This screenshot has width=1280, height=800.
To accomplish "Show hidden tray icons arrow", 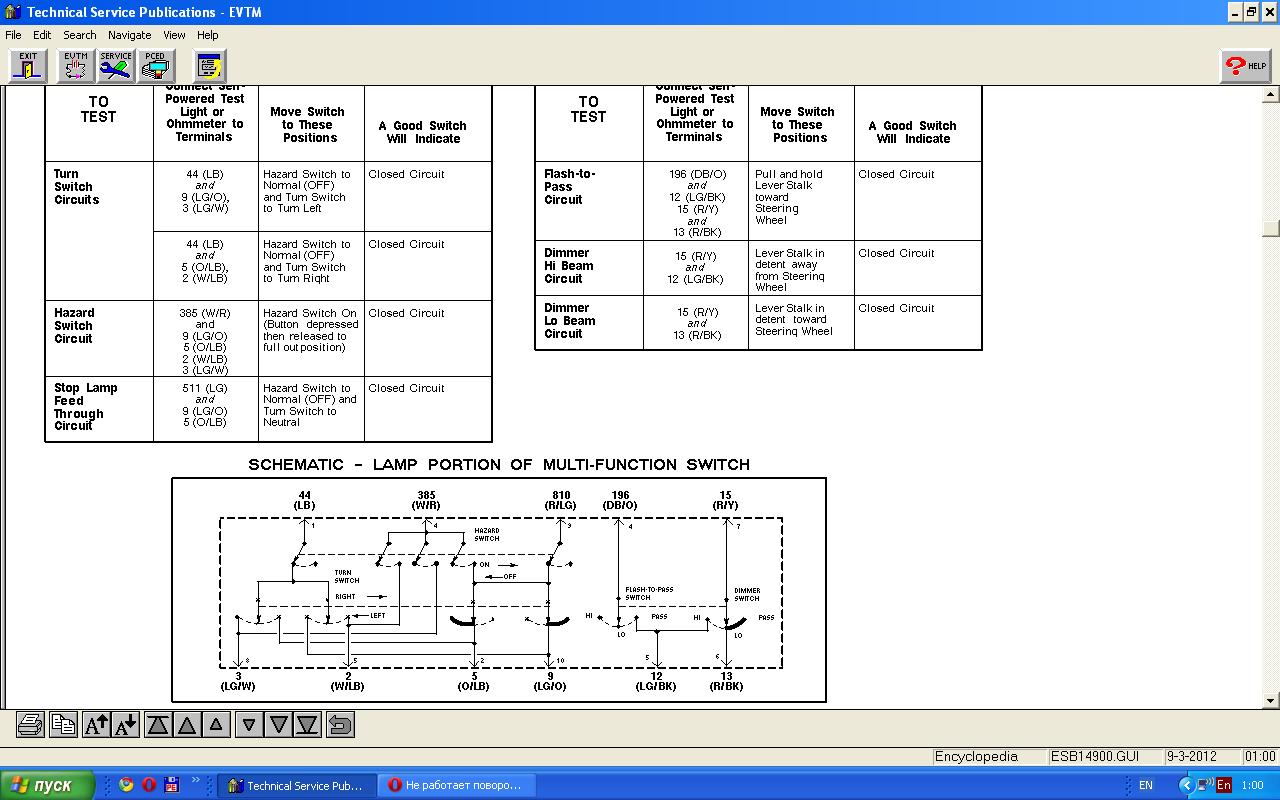I will pyautogui.click(x=1186, y=785).
